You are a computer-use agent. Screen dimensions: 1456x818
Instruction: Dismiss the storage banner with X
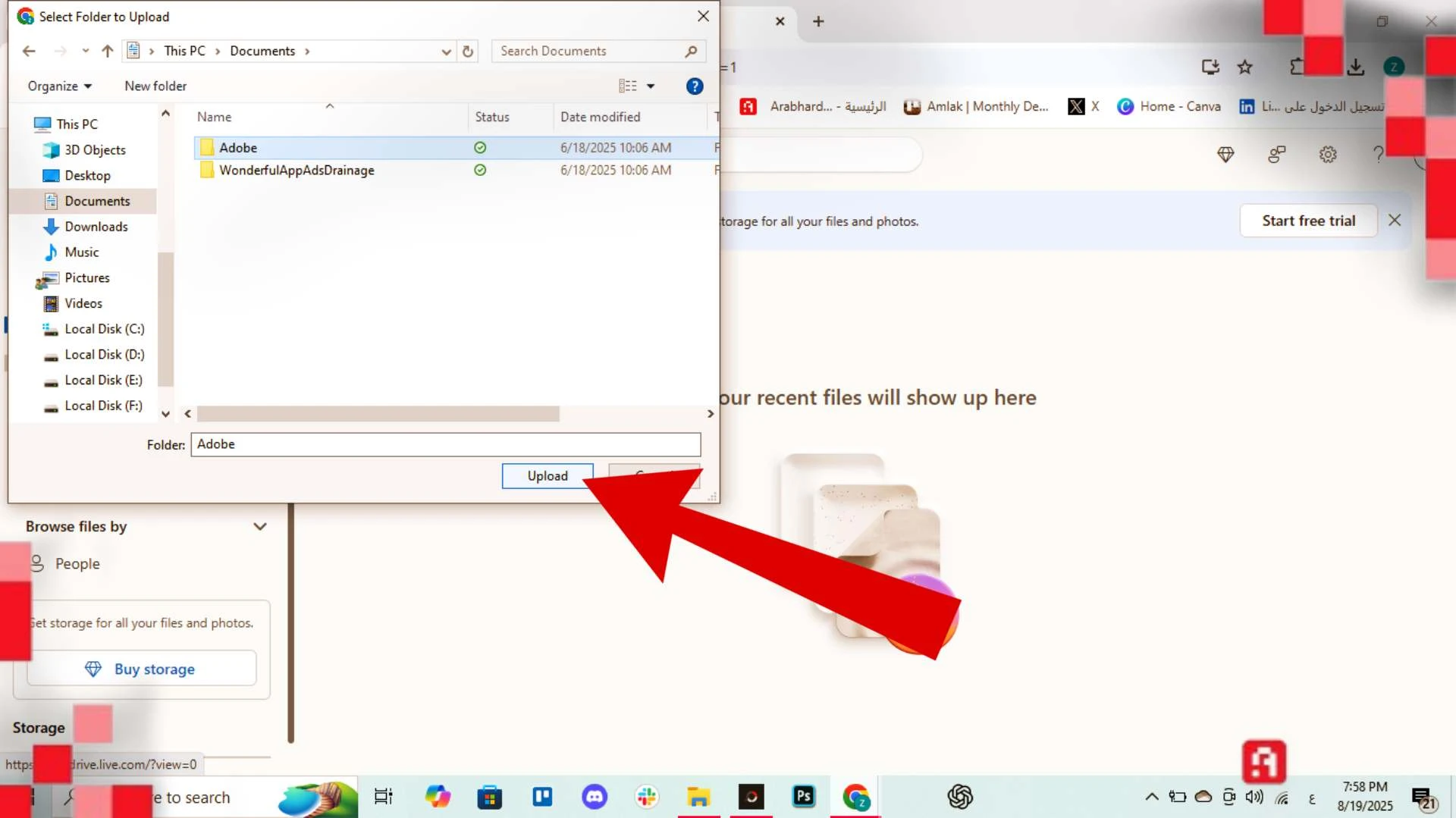(1394, 221)
